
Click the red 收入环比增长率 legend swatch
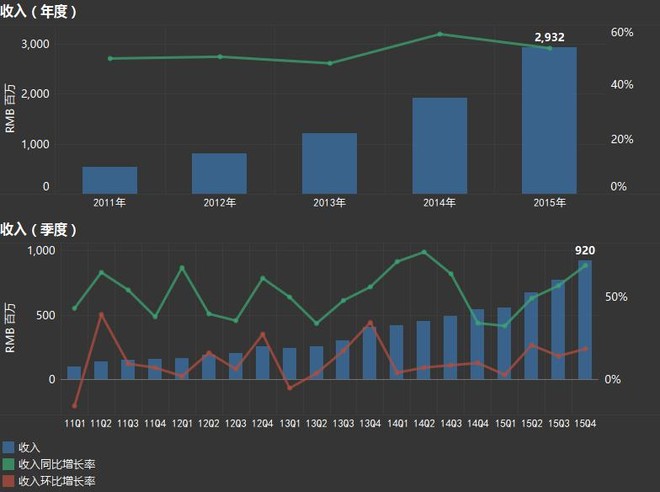(x=8, y=481)
